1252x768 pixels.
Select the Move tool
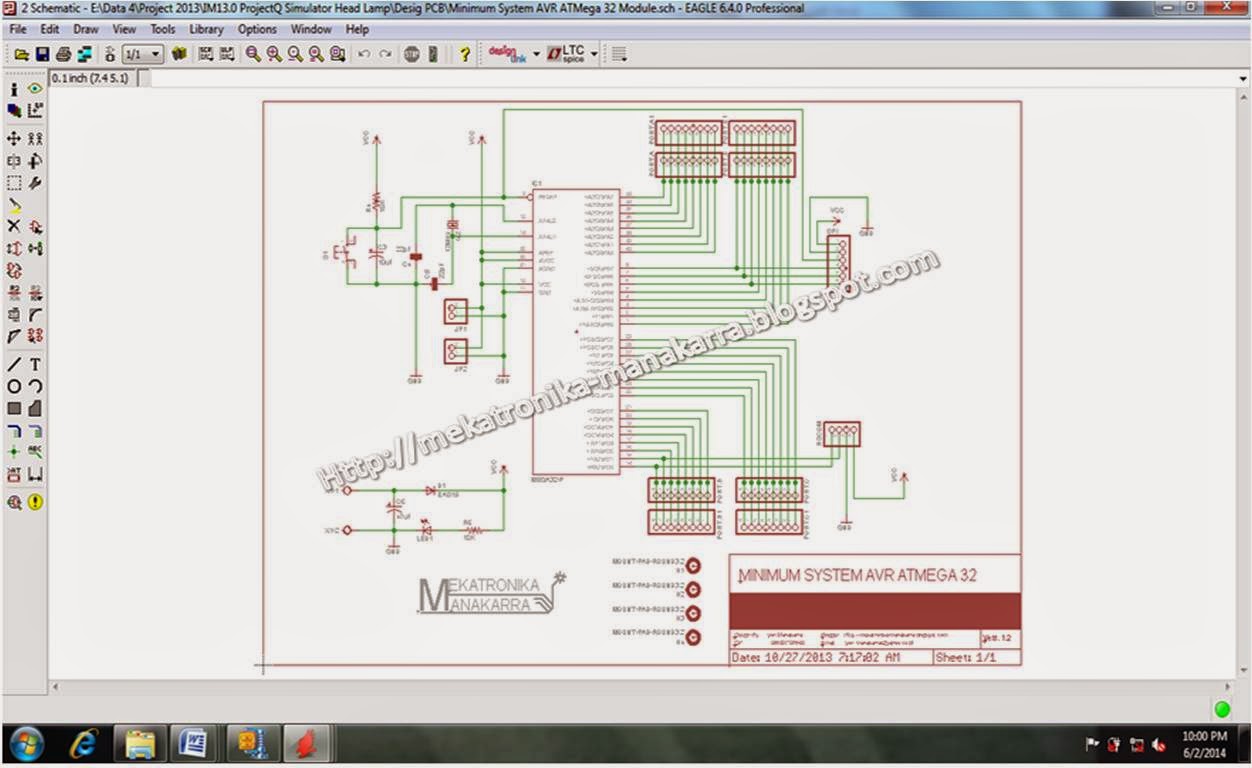(13, 139)
